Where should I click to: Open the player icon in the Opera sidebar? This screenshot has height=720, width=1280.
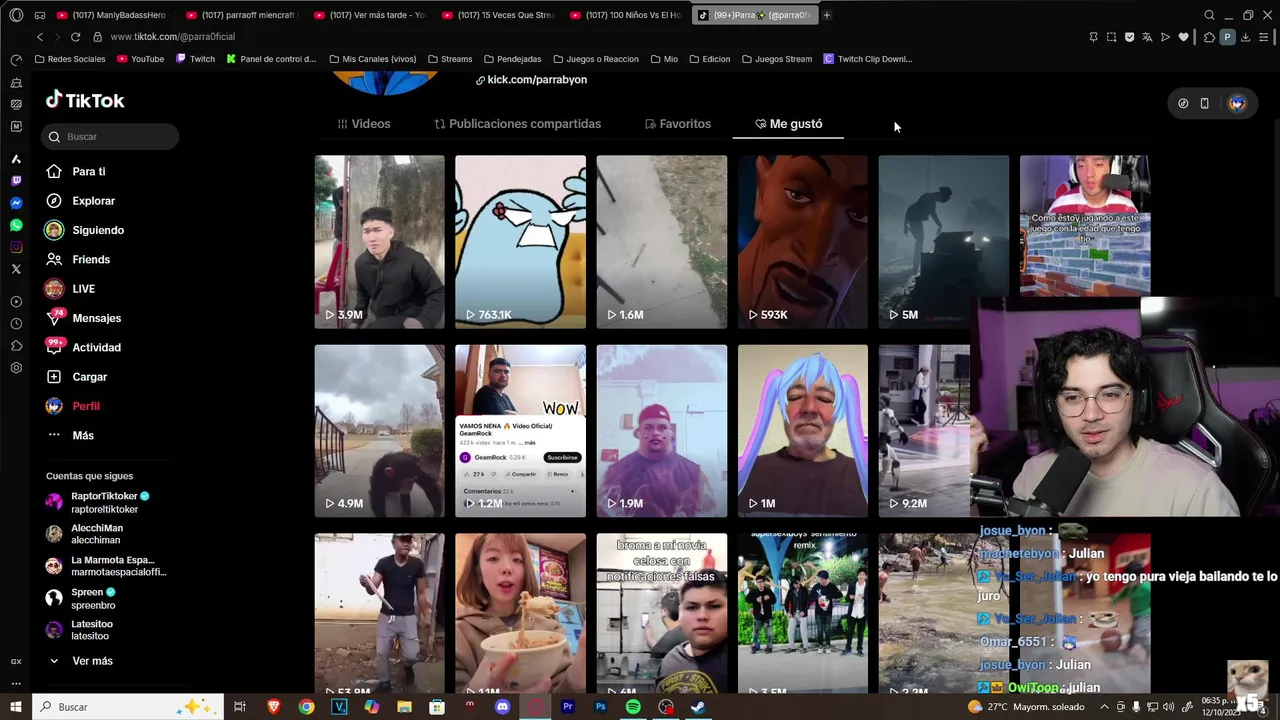point(16,302)
